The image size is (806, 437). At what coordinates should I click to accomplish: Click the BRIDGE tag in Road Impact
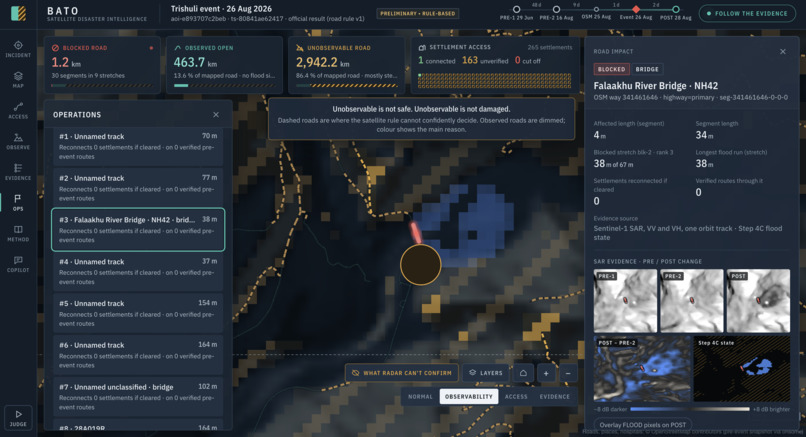click(647, 69)
